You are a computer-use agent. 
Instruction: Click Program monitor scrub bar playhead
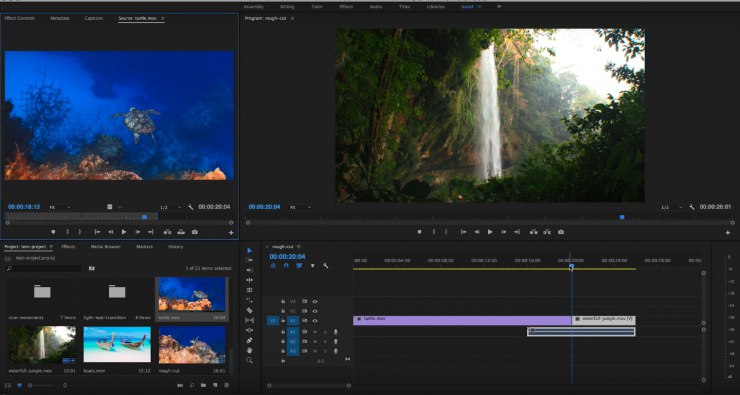tap(622, 217)
